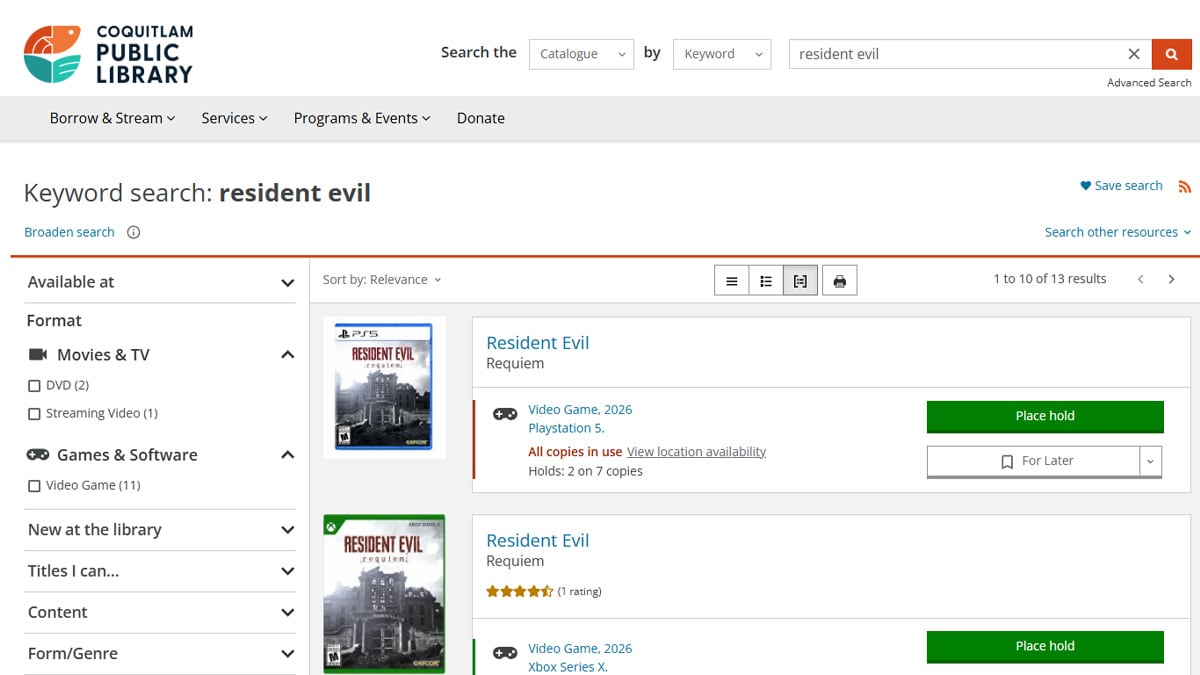1200x675 pixels.
Task: Click the Holds: 2 on 7 copies text
Action: coord(585,471)
